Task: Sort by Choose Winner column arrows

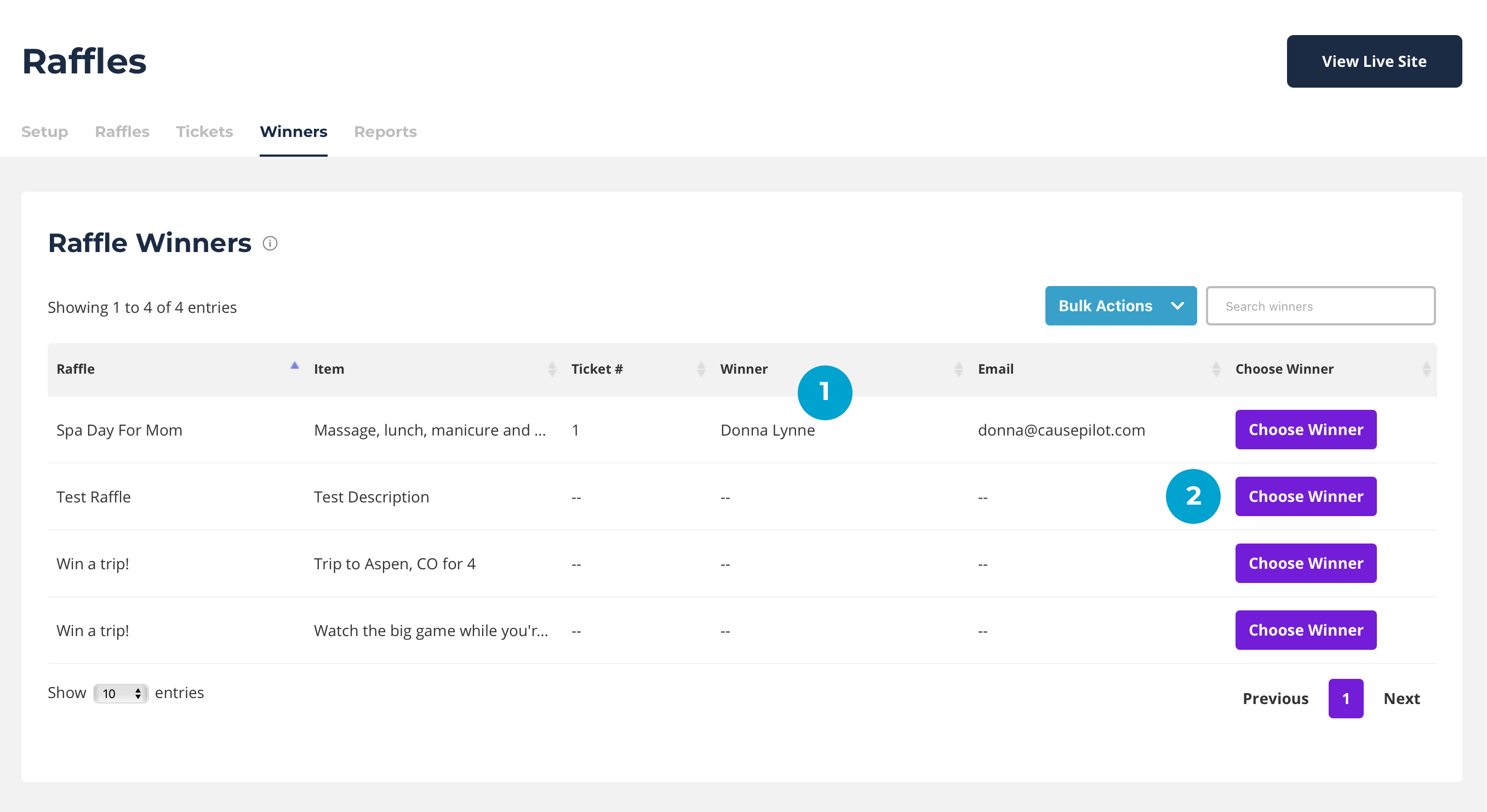Action: pos(1426,369)
